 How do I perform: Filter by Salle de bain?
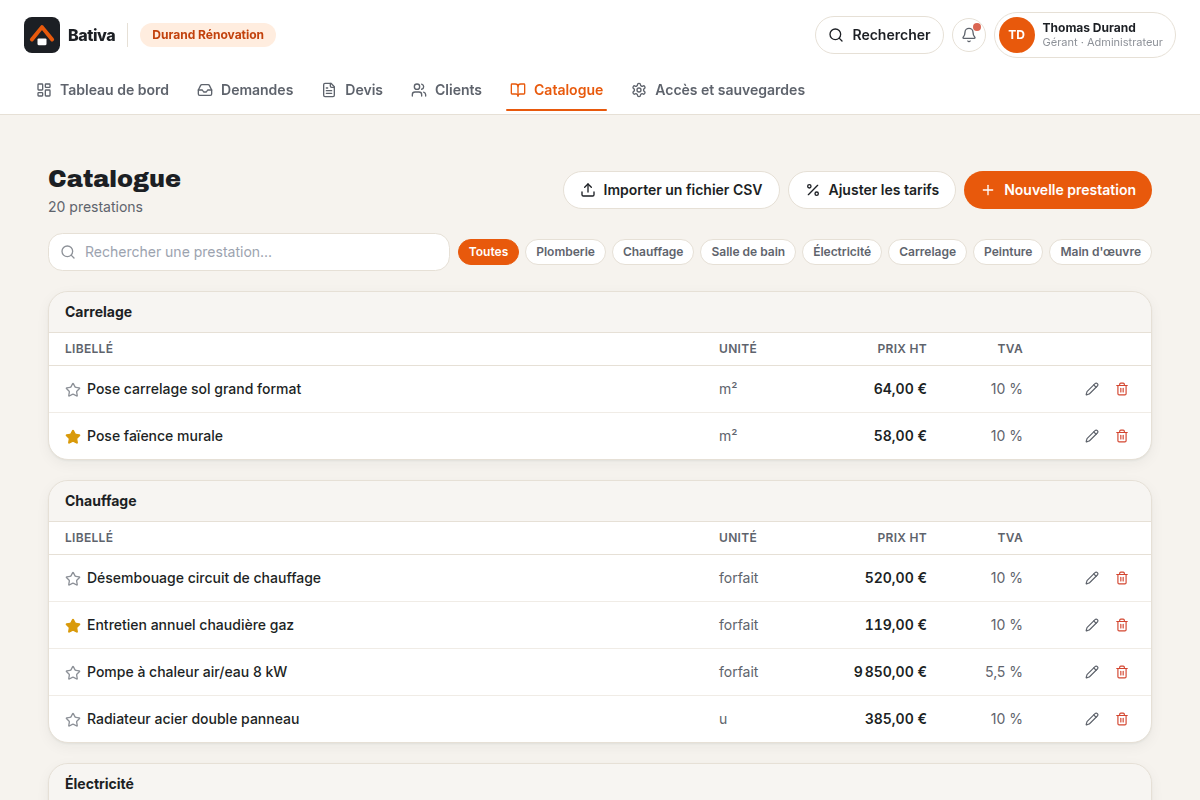coord(748,252)
